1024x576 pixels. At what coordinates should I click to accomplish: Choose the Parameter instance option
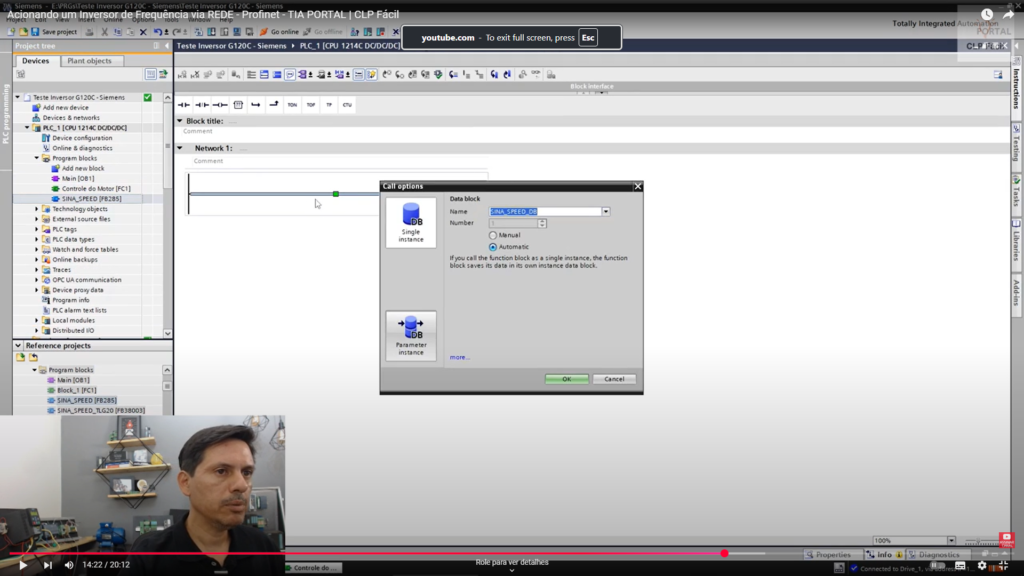[411, 336]
